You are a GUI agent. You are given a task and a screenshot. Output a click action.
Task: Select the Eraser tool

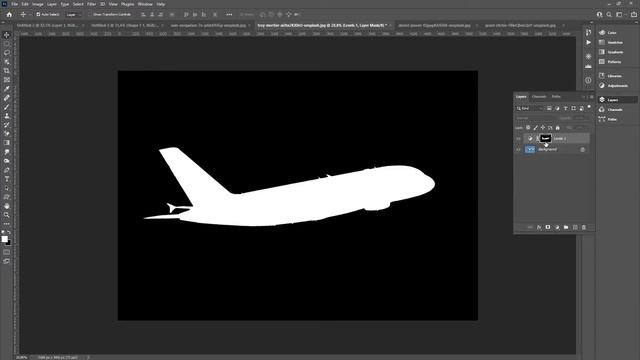click(x=7, y=134)
